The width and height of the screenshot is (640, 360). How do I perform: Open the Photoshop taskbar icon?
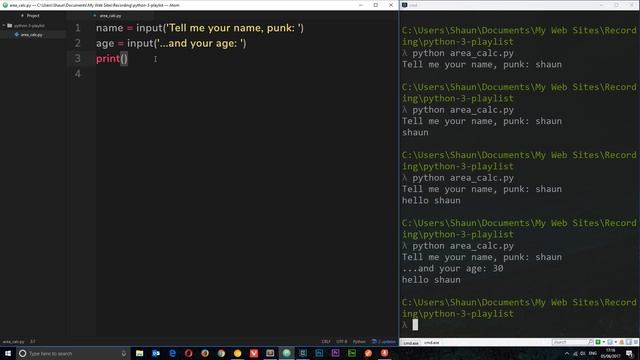[319, 353]
